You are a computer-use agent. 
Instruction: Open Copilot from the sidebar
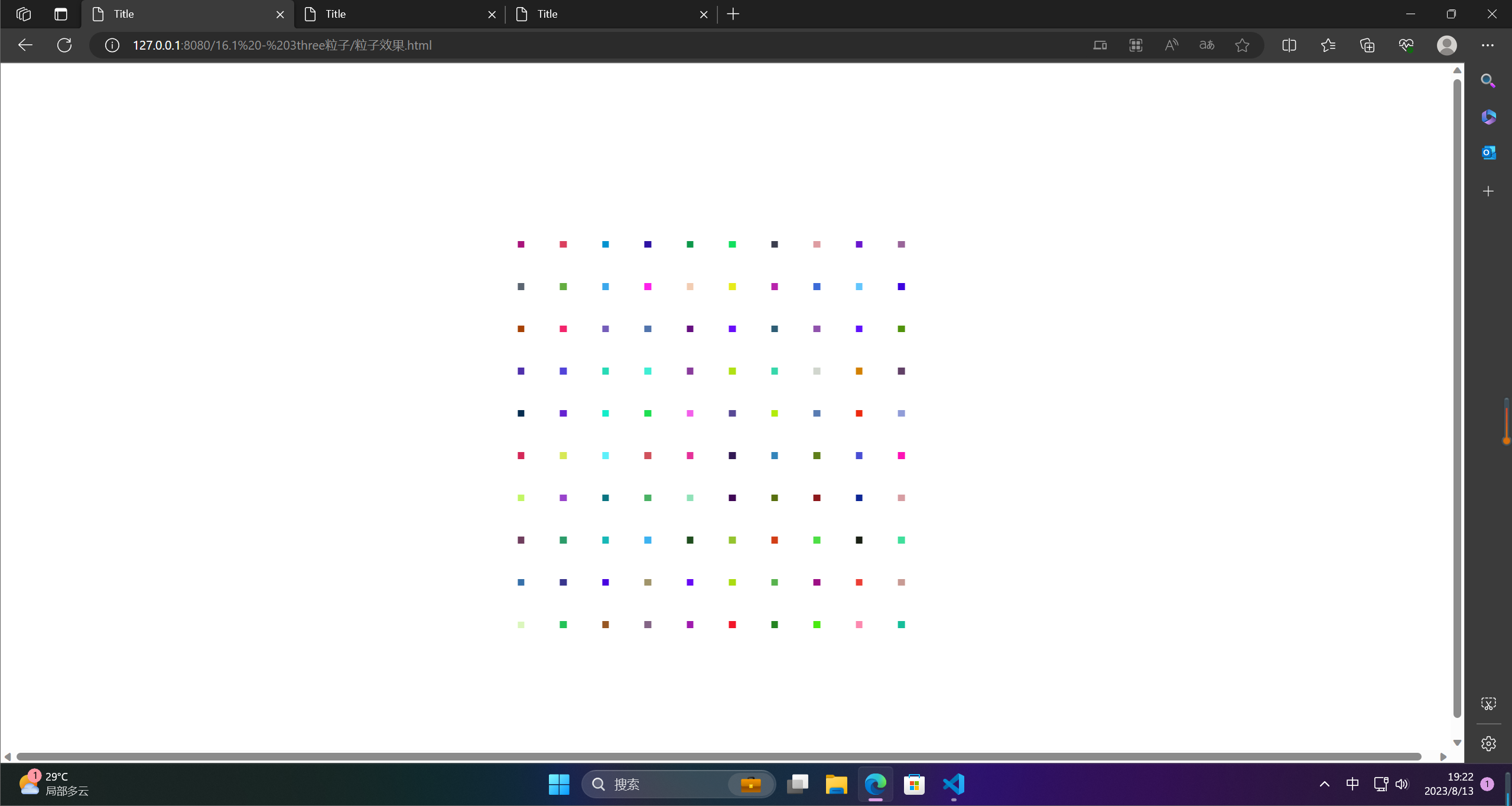click(x=1488, y=116)
